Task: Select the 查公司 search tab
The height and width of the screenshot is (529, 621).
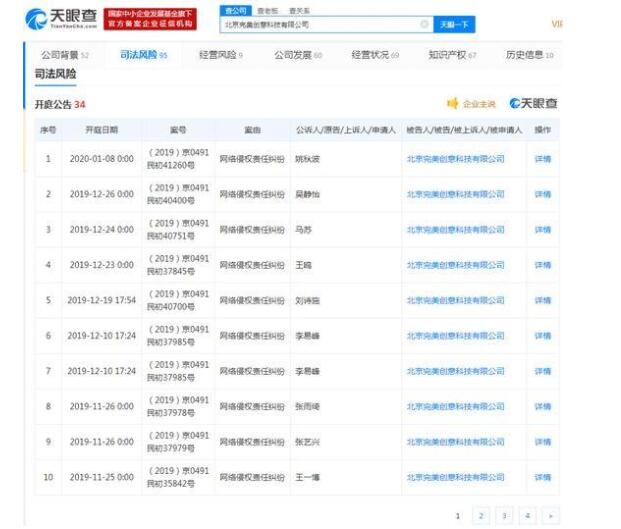Action: coord(236,11)
